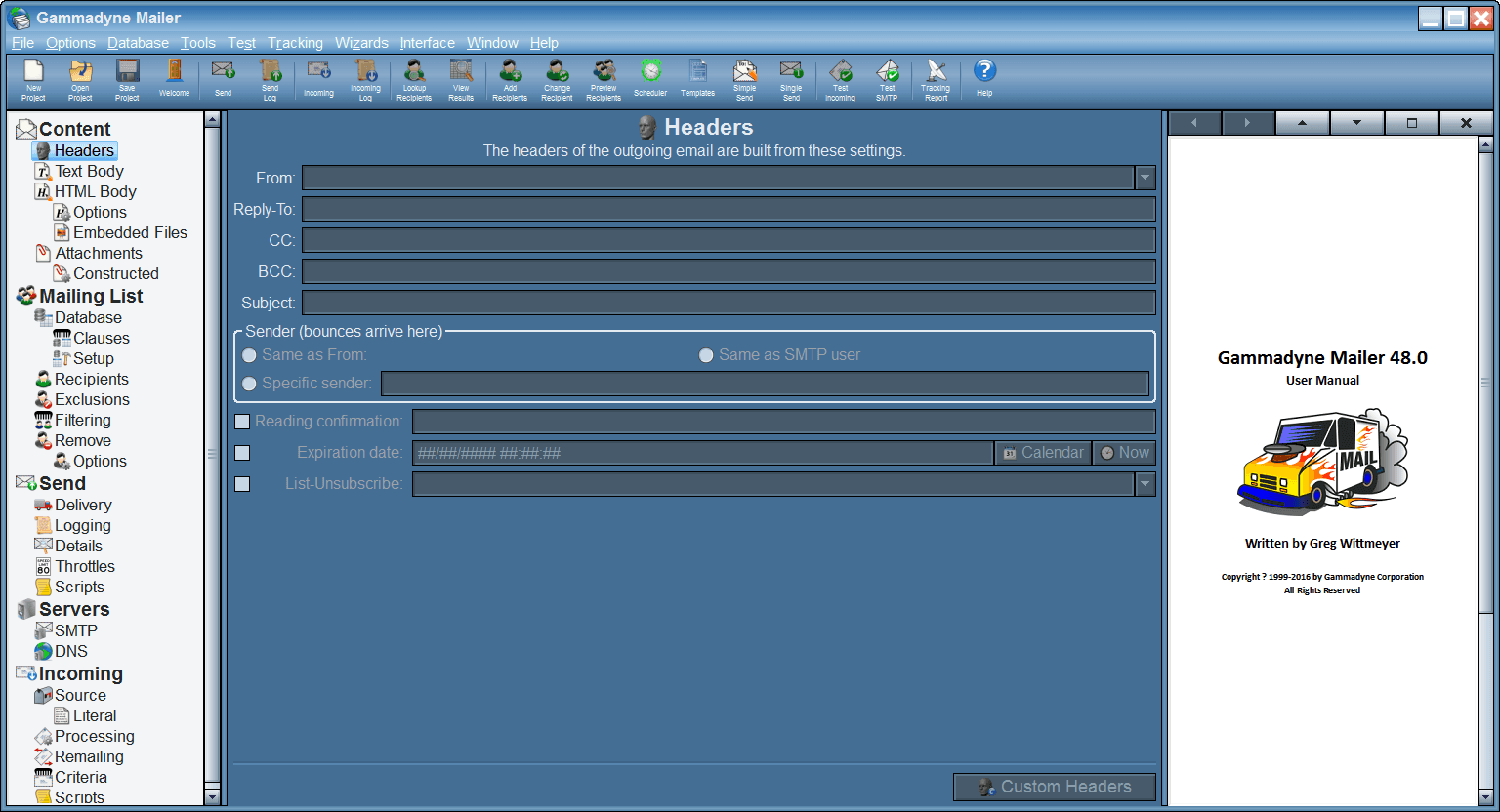Click the up triangle in the manual panel toolbar

tap(1302, 123)
